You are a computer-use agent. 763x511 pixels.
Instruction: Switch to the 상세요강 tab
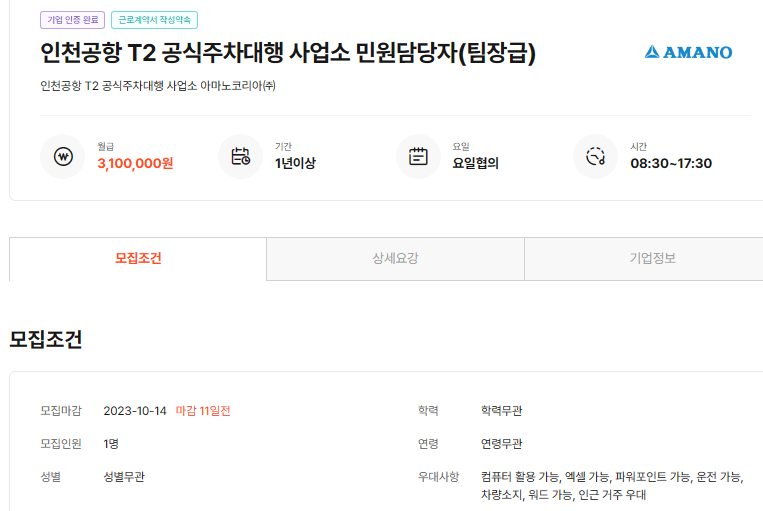[x=395, y=258]
